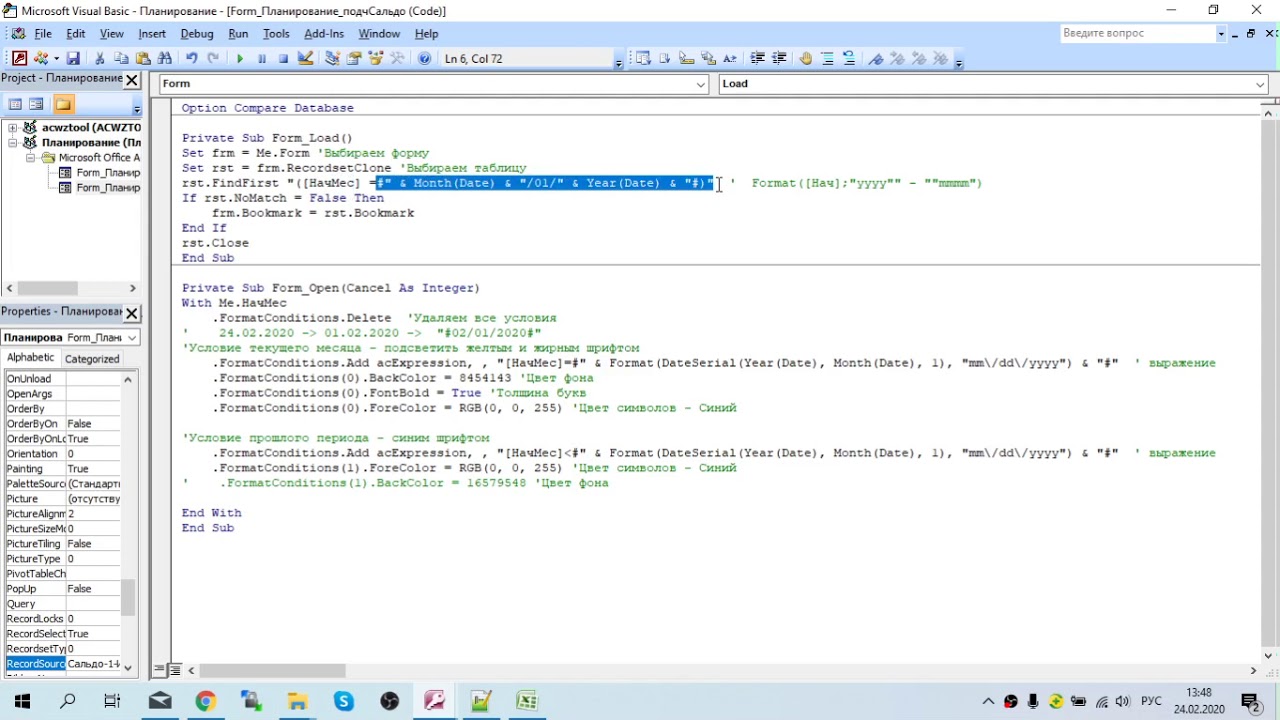This screenshot has height=720, width=1280.
Task: Switch to Categorized properties tab
Action: pos(92,359)
